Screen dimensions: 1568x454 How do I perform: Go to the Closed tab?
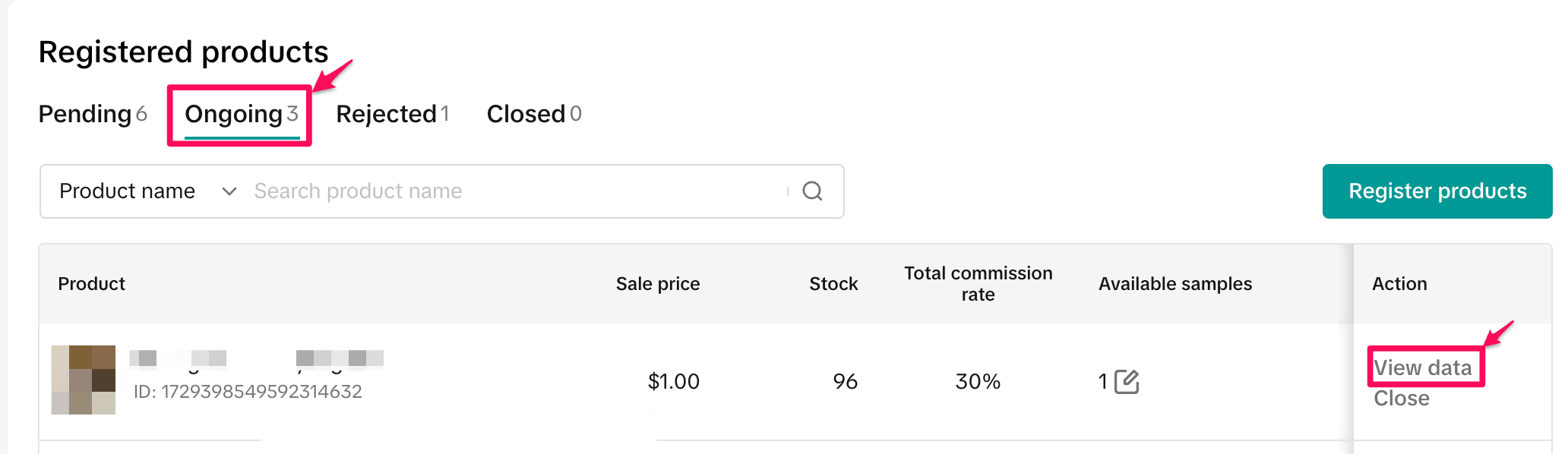[x=533, y=114]
